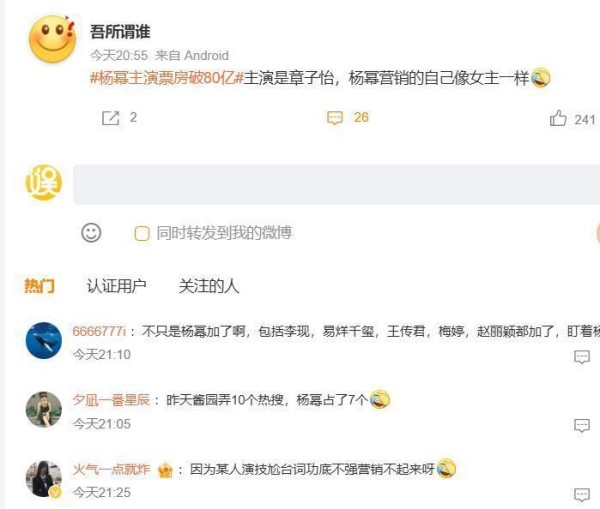Click inside the comment input box

[336, 185]
